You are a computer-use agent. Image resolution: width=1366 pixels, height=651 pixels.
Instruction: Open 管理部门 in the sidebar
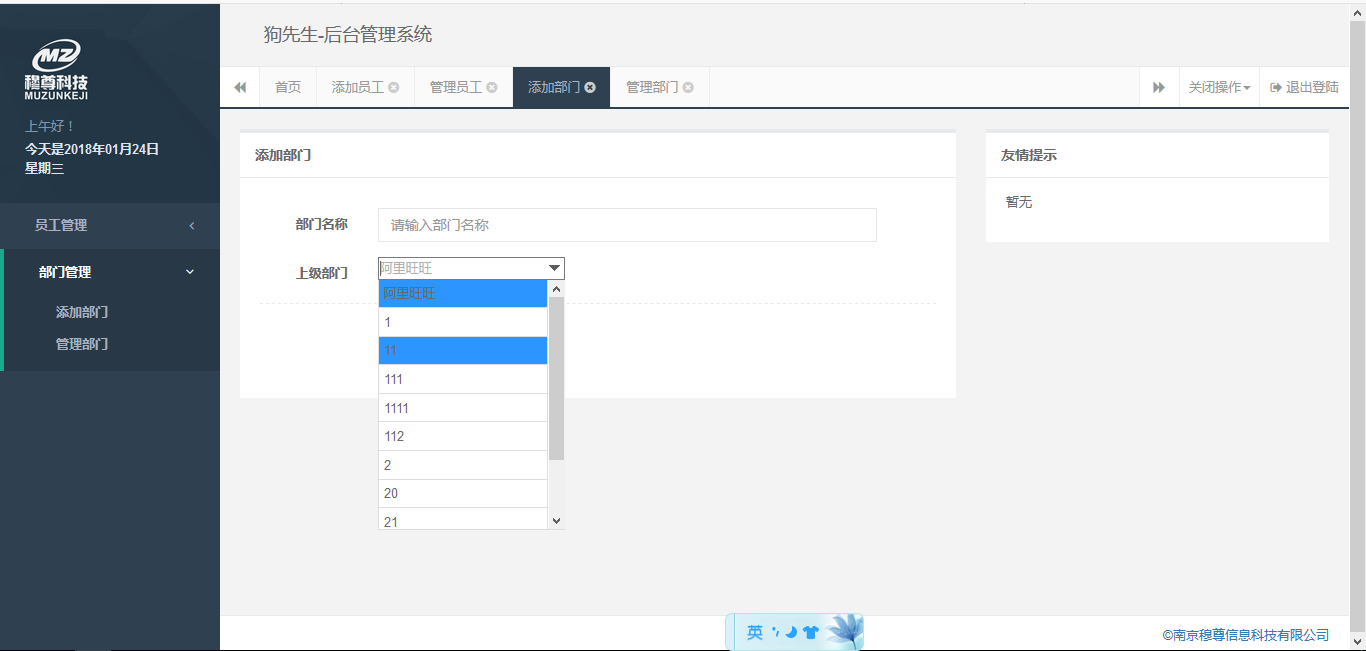point(82,344)
